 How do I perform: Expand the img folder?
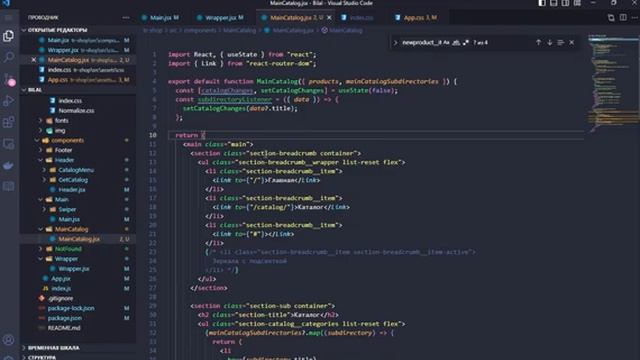(40, 131)
